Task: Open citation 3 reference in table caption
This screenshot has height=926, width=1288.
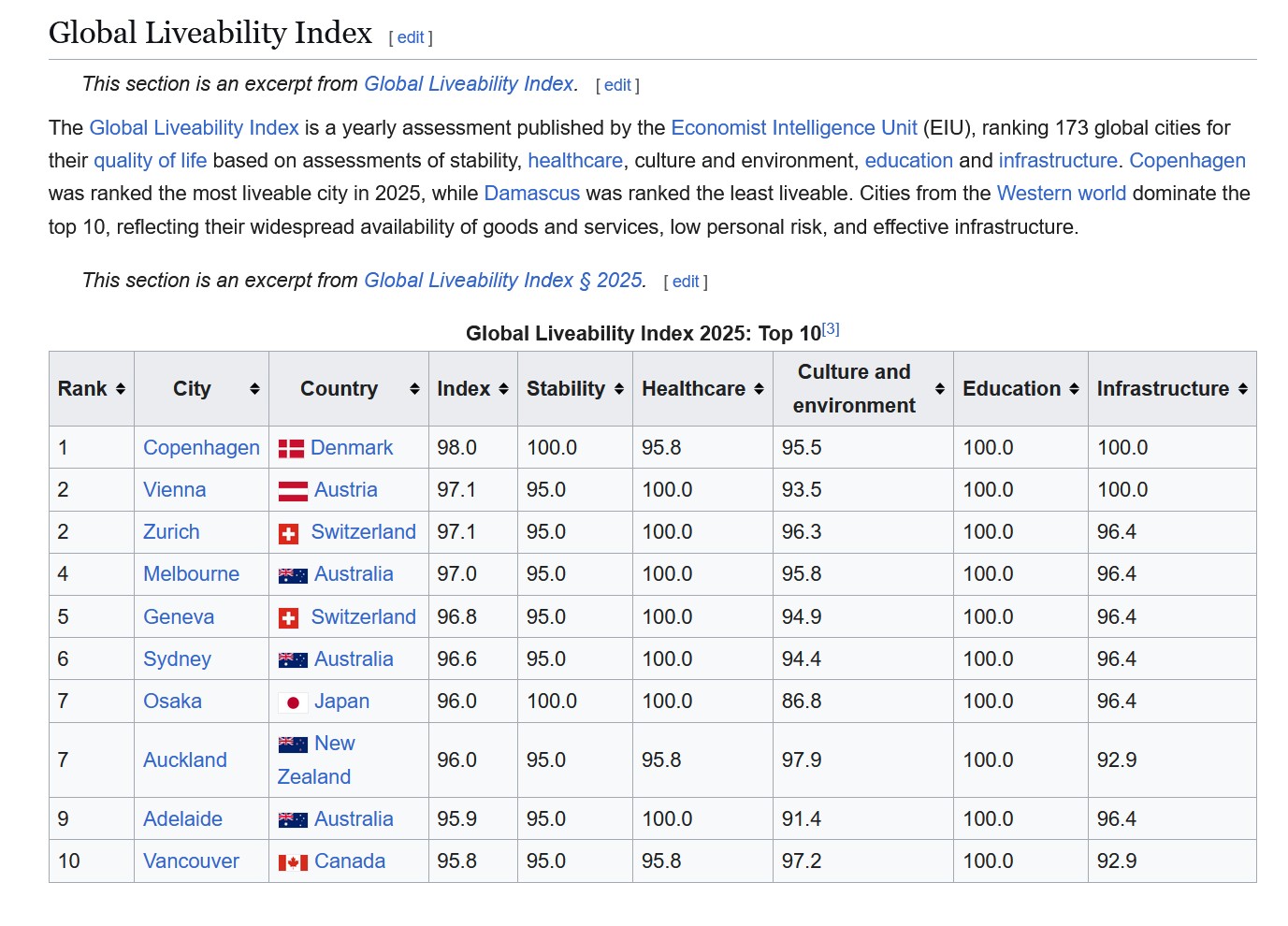Action: click(831, 329)
